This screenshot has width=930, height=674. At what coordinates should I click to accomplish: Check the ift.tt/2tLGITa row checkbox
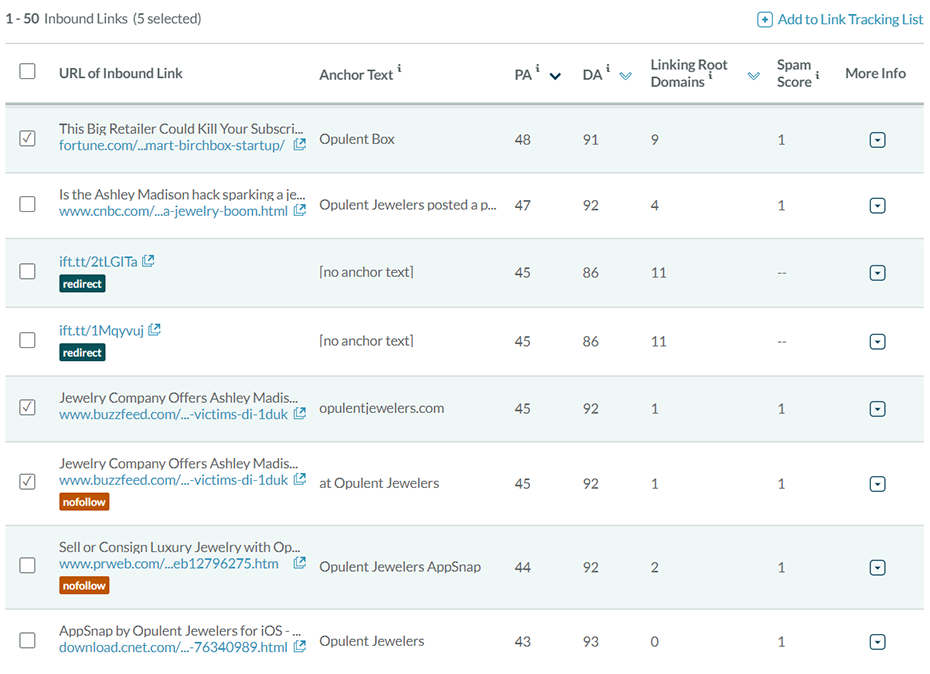coord(27,271)
